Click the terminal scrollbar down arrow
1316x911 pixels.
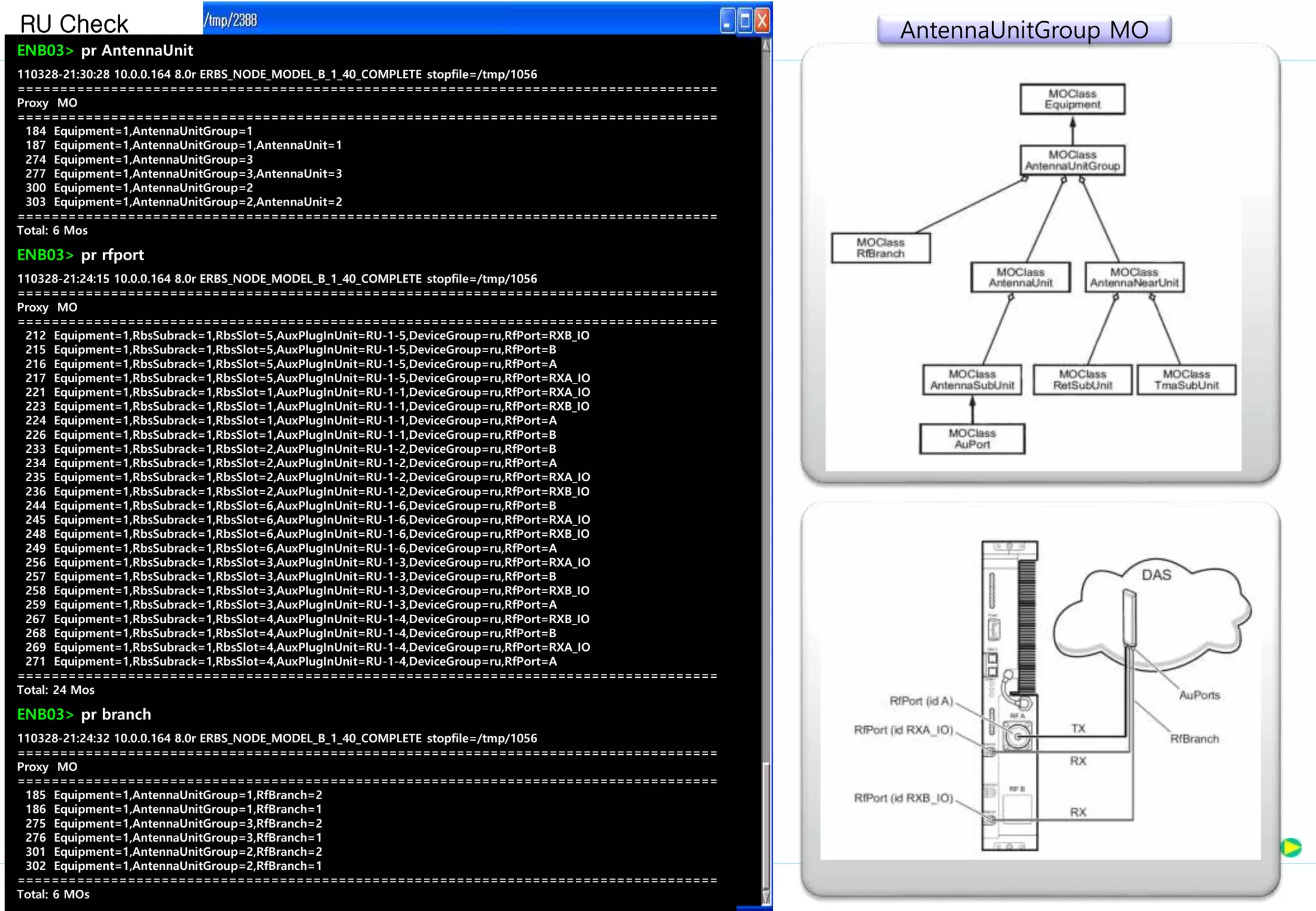765,896
